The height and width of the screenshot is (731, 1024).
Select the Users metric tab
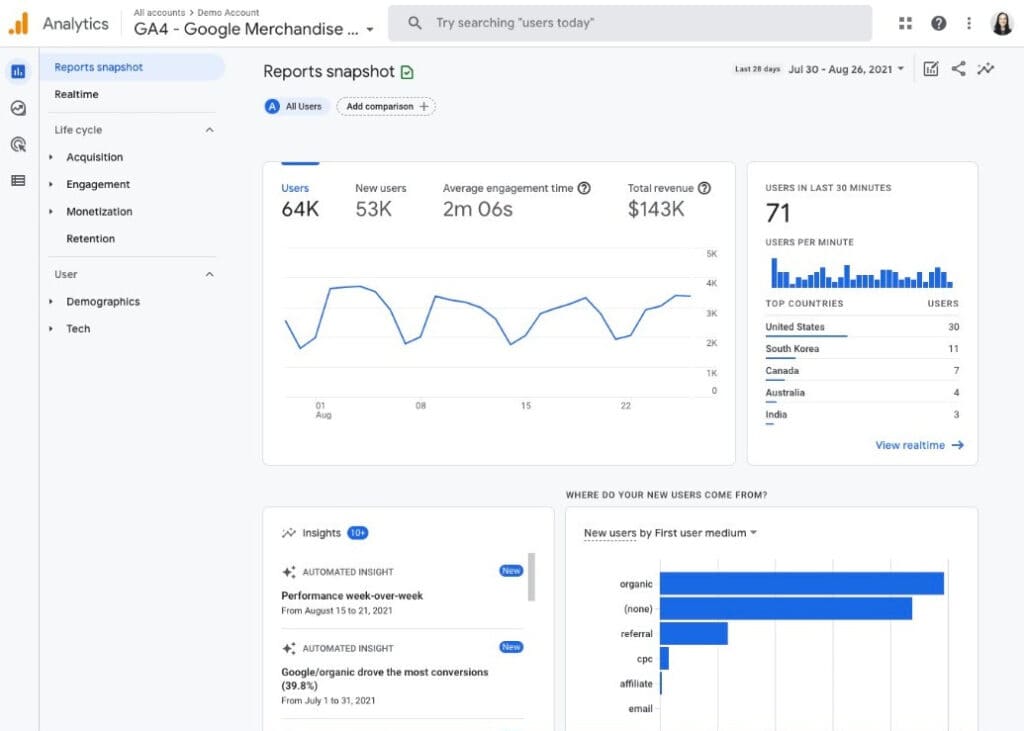pyautogui.click(x=300, y=201)
